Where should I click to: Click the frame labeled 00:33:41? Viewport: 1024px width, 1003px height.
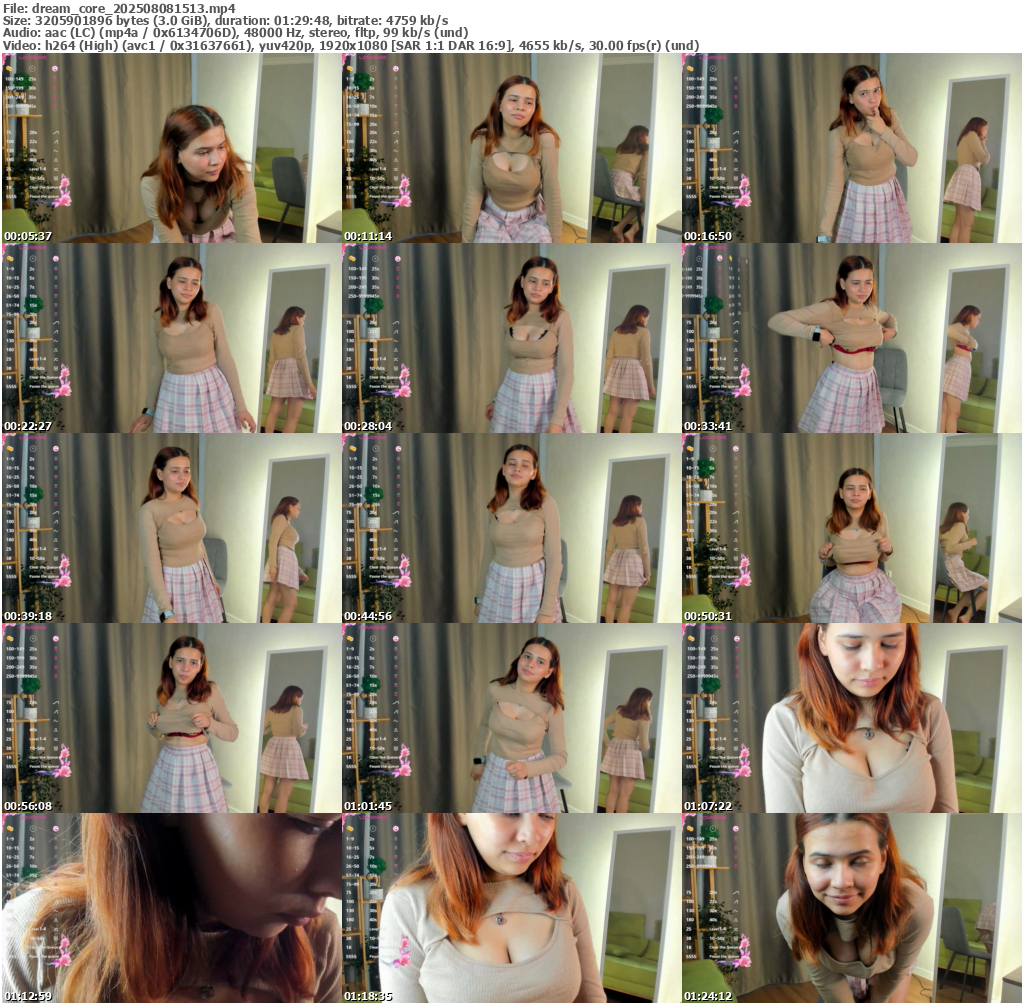click(851, 338)
